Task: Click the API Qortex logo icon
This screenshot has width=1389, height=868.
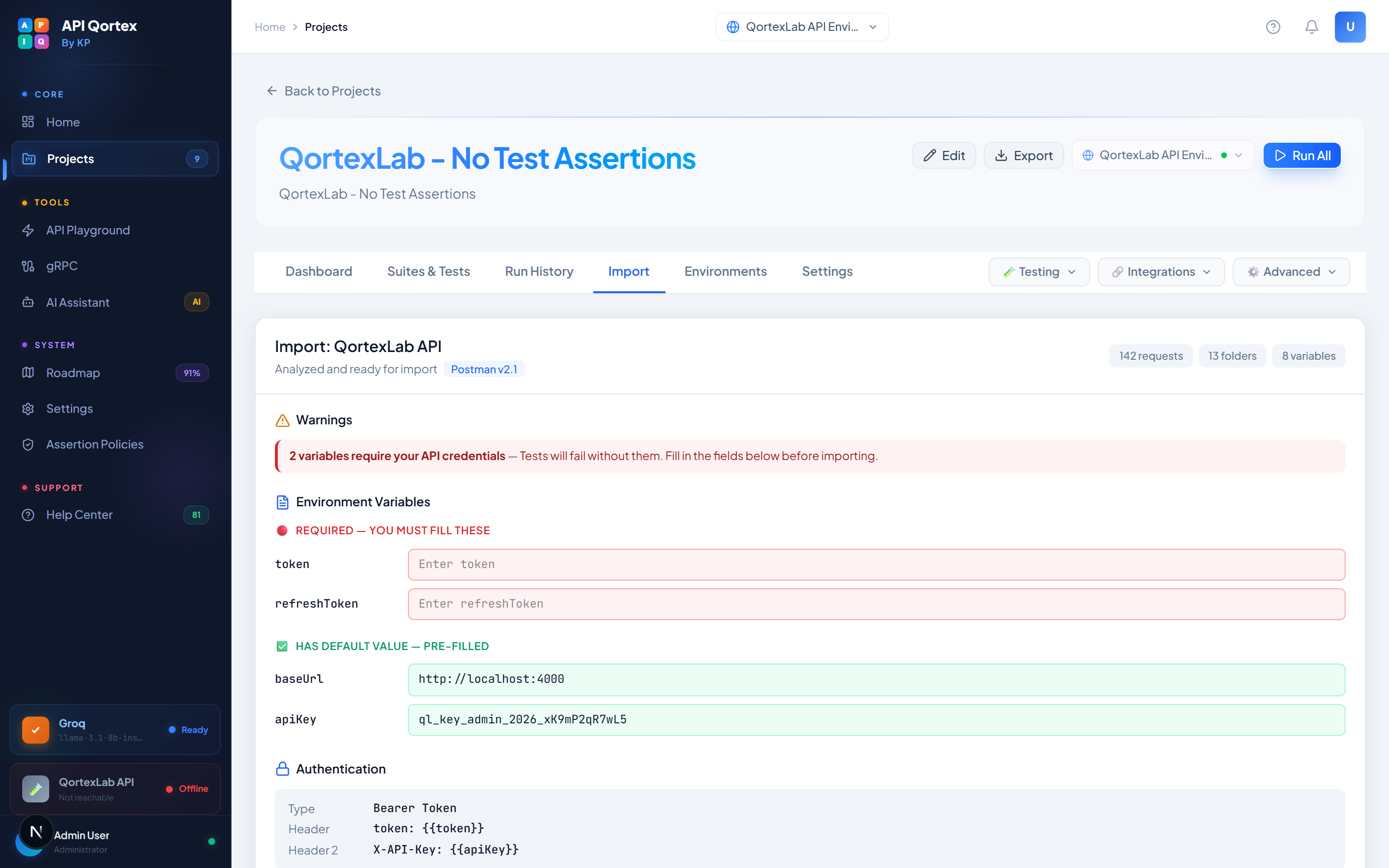Action: 33,33
